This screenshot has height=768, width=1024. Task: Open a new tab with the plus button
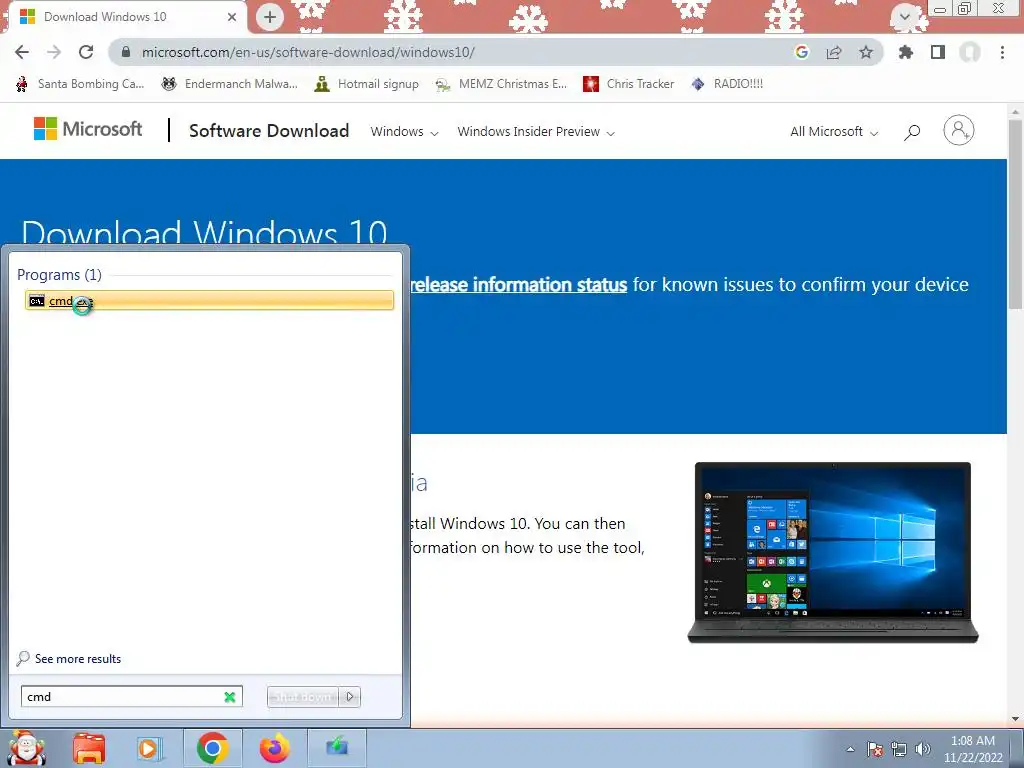tap(270, 17)
